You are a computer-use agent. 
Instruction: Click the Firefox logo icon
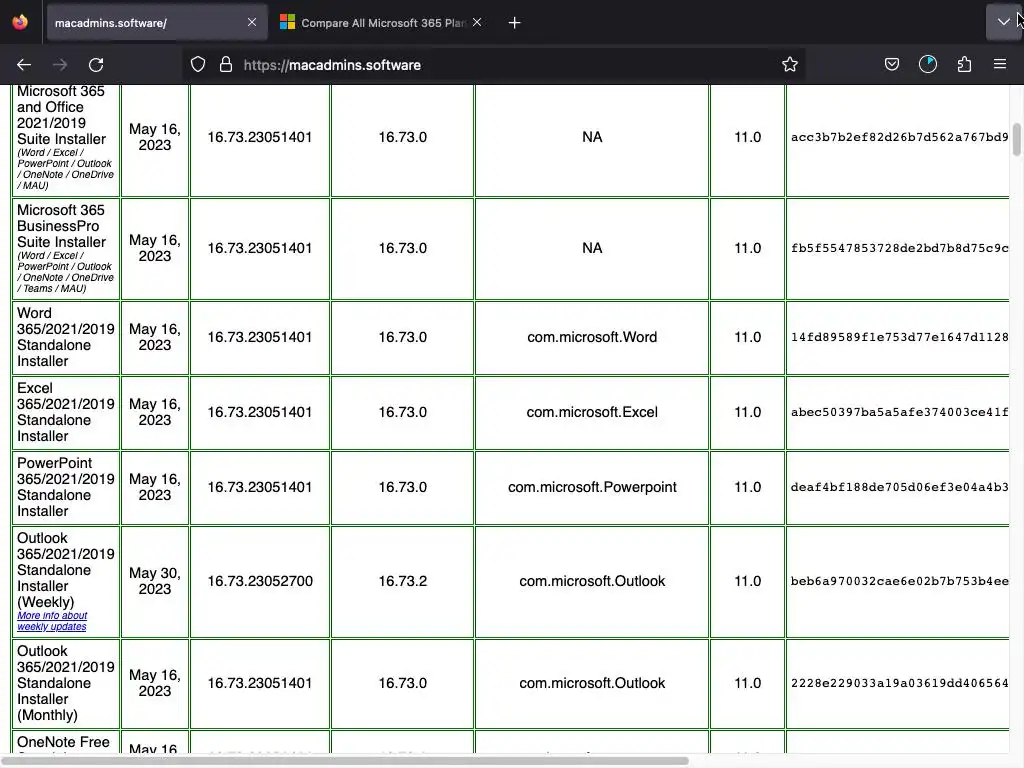(x=20, y=22)
